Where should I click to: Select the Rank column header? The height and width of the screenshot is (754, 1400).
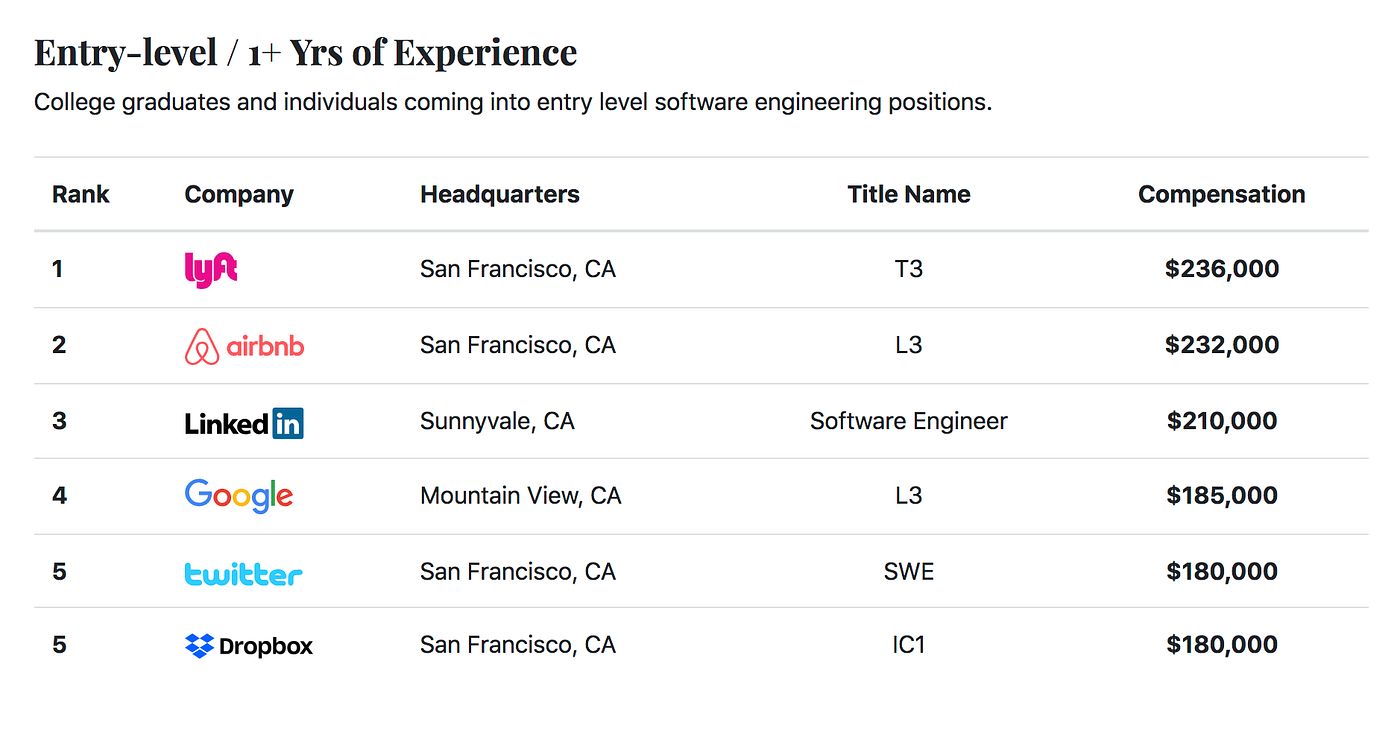pos(81,194)
